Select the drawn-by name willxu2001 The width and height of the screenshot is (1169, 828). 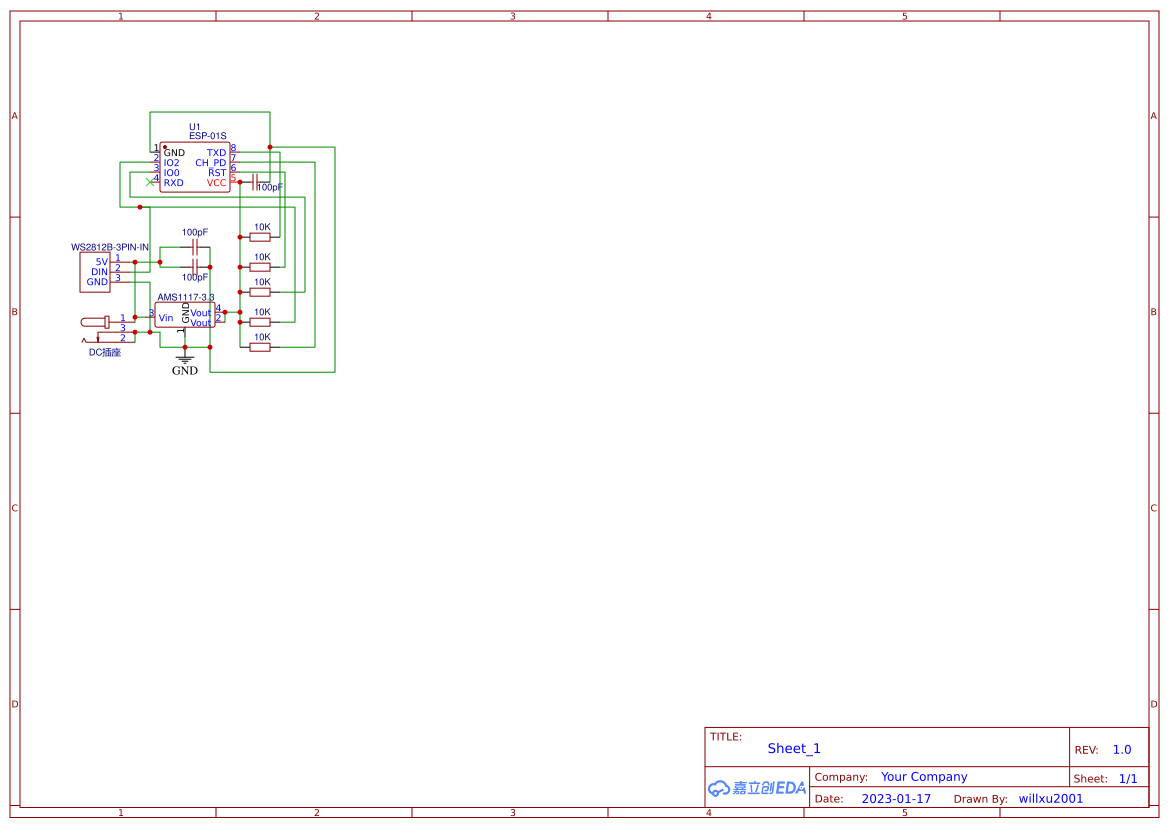[1050, 798]
